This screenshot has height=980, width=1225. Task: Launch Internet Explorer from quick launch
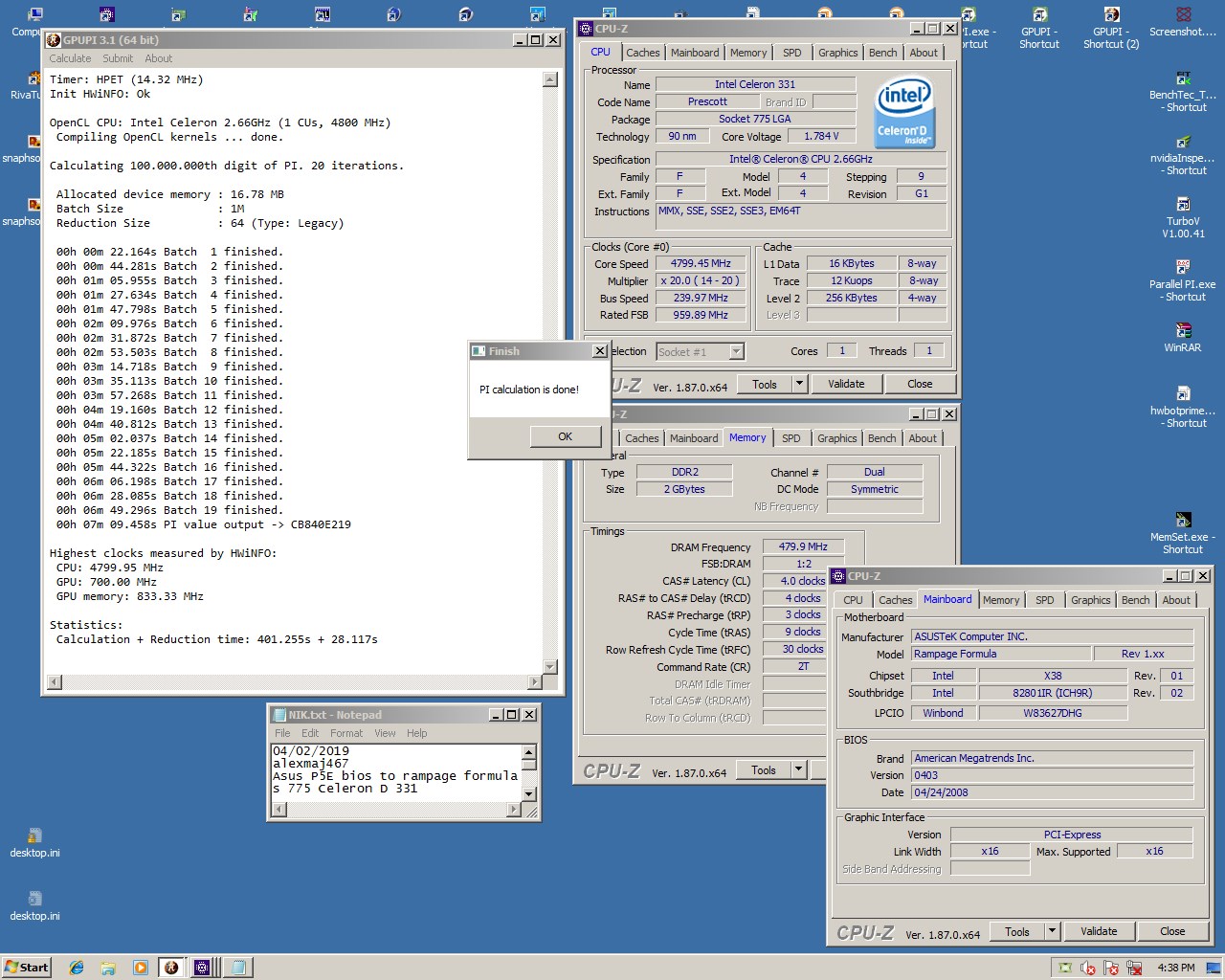click(76, 968)
